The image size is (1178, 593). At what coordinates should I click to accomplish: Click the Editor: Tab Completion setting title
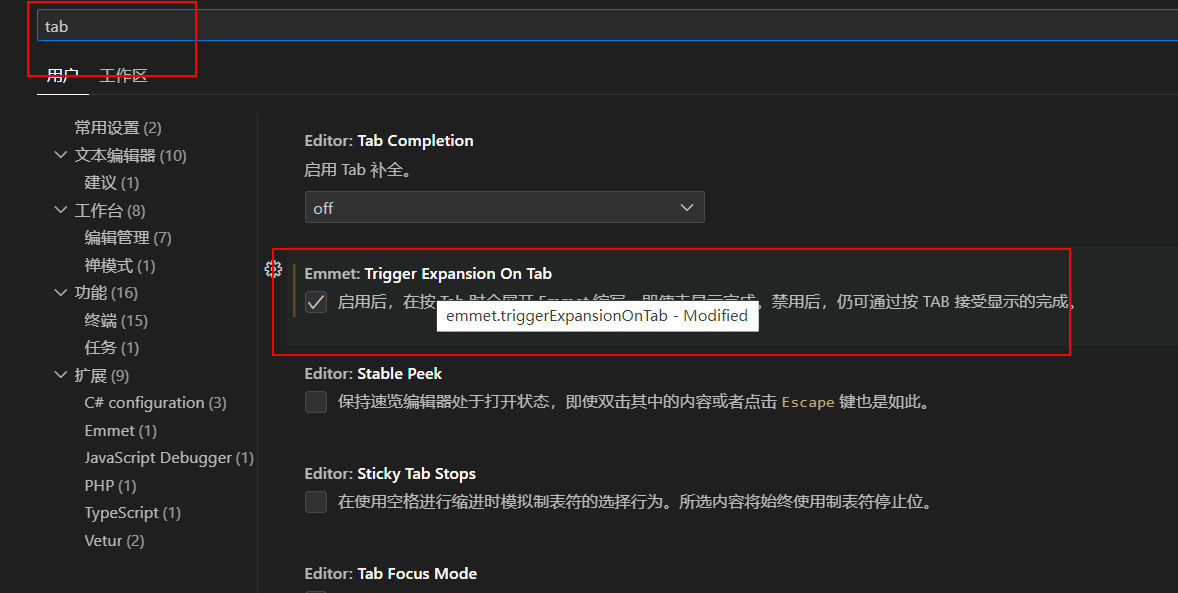[x=389, y=141]
